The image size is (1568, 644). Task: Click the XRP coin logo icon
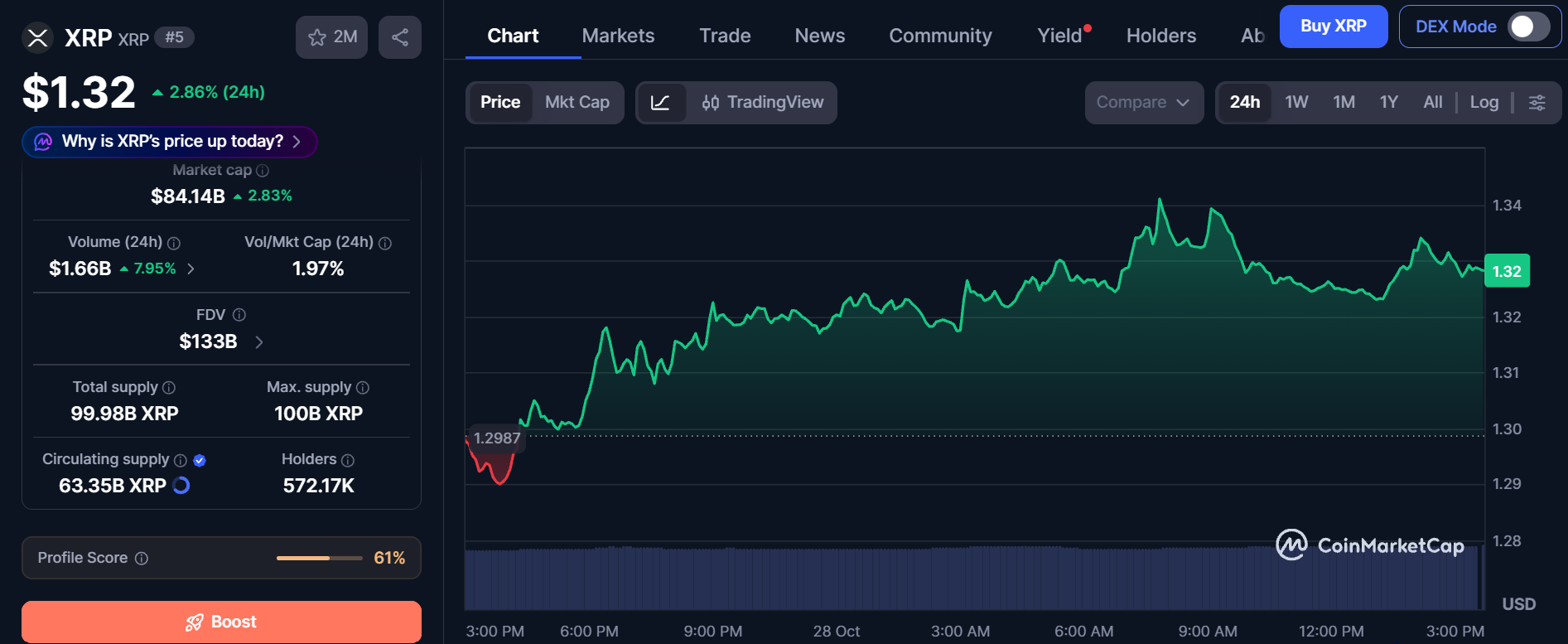tap(37, 37)
